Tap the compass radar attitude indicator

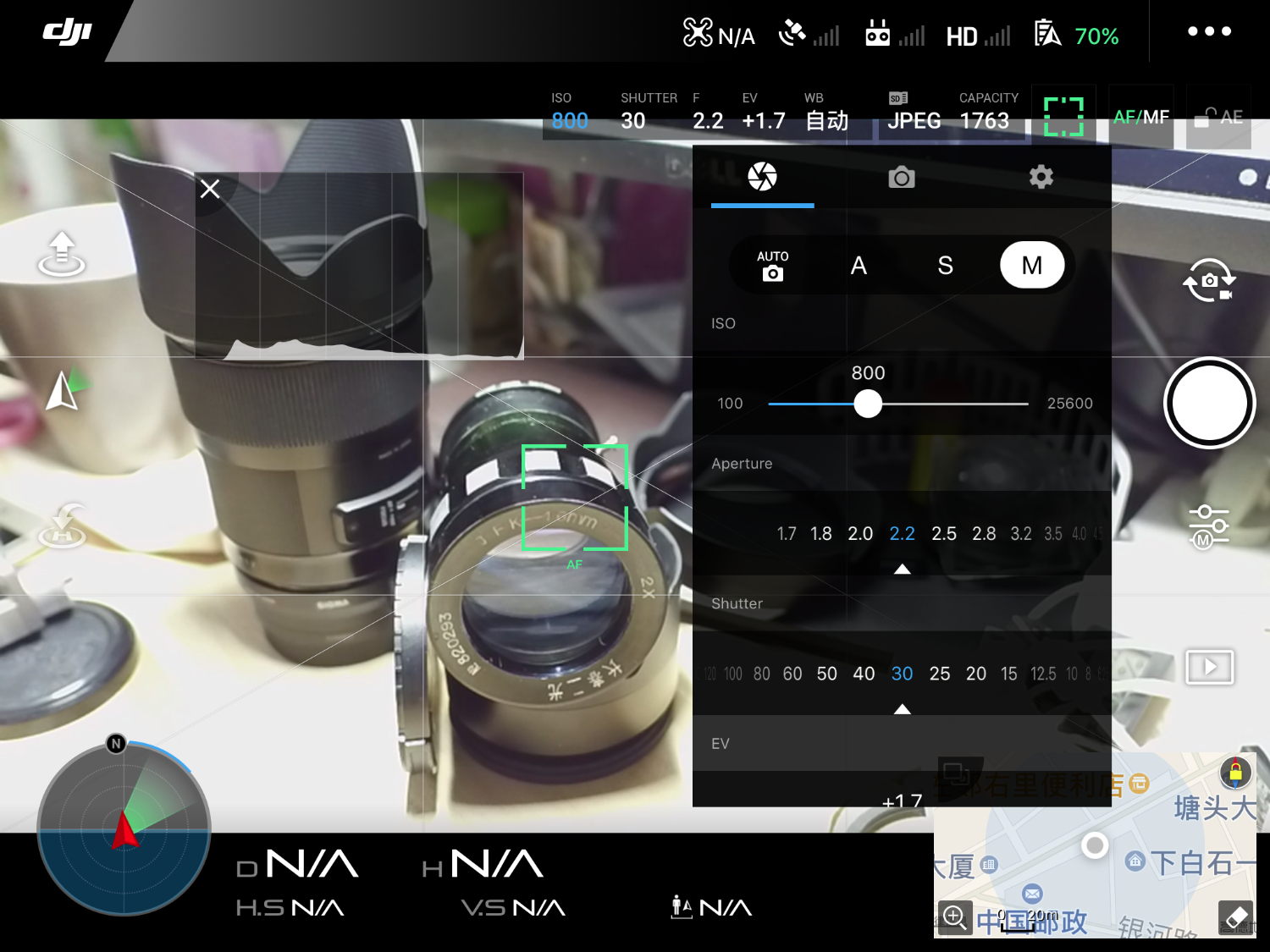pos(124,829)
